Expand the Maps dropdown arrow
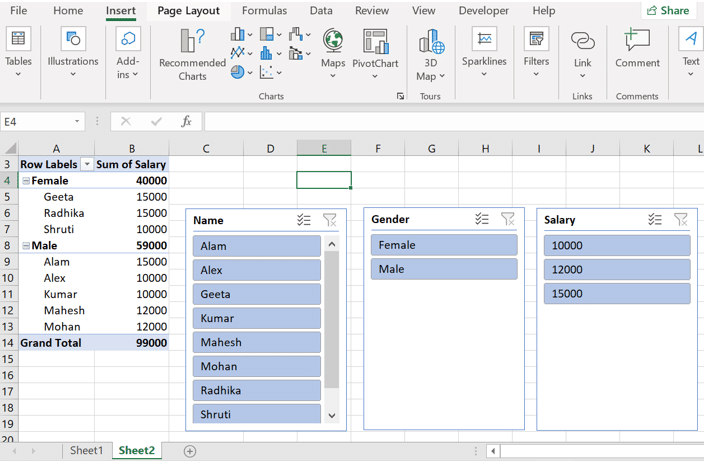 (x=333, y=76)
